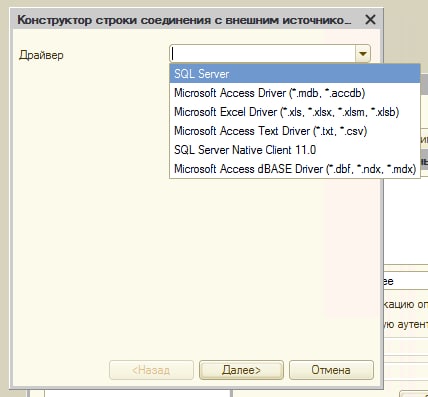The height and width of the screenshot is (397, 428).
Task: Choose SQL Server Native Client 11.0
Action: (295, 150)
